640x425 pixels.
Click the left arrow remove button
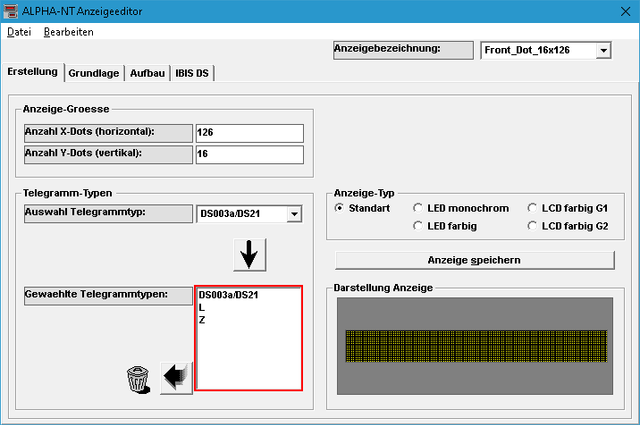176,378
